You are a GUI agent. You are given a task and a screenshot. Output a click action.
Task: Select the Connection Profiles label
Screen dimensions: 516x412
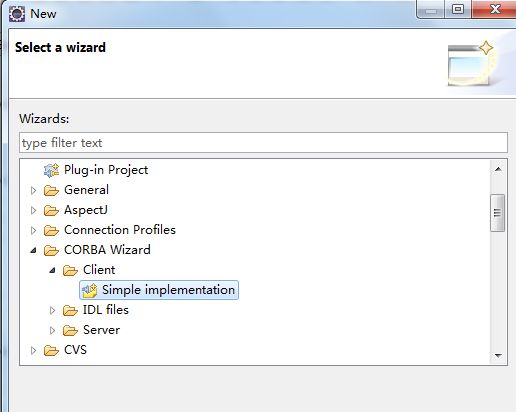(x=120, y=230)
